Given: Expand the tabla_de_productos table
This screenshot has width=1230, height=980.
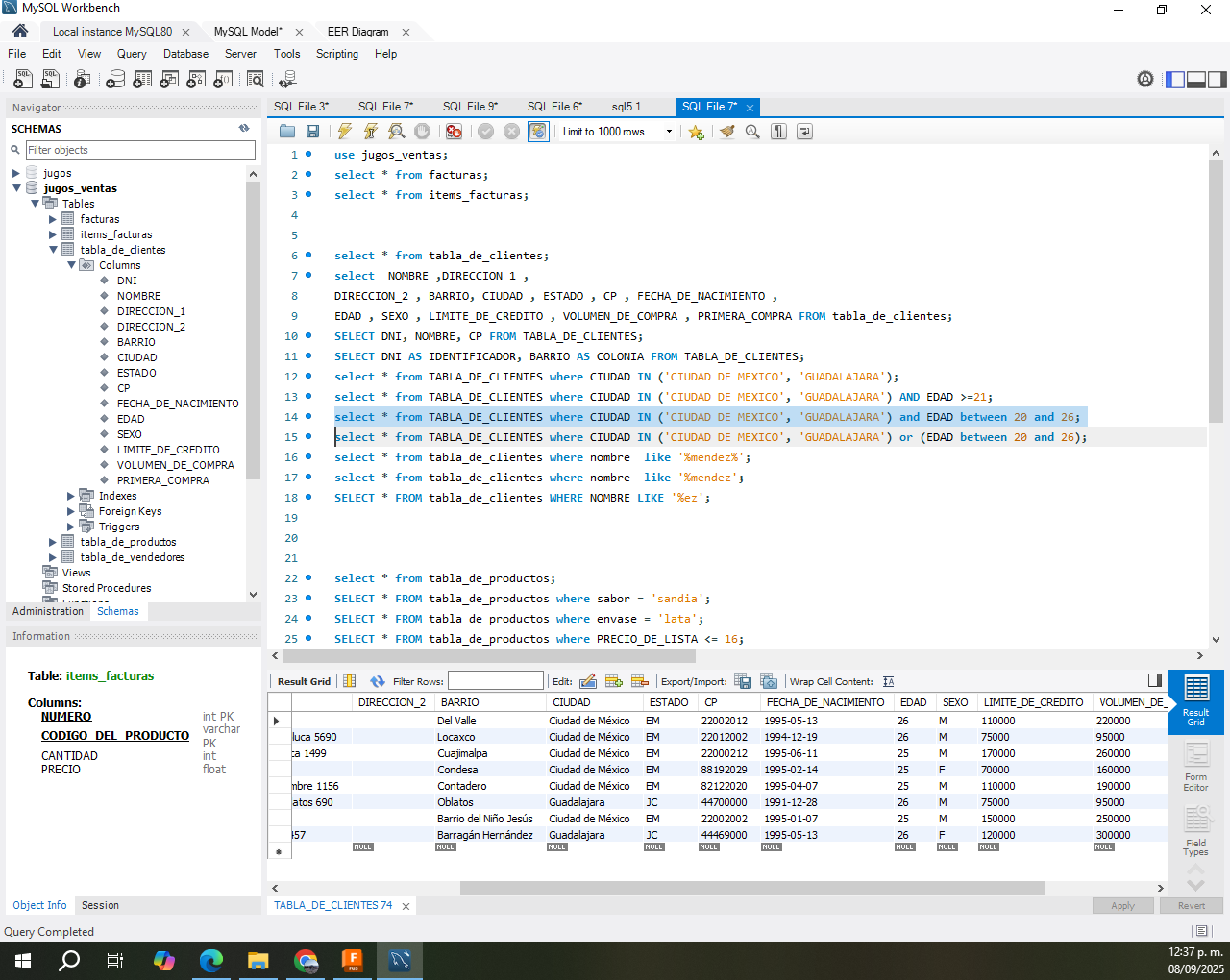Looking at the screenshot, I should pyautogui.click(x=53, y=542).
